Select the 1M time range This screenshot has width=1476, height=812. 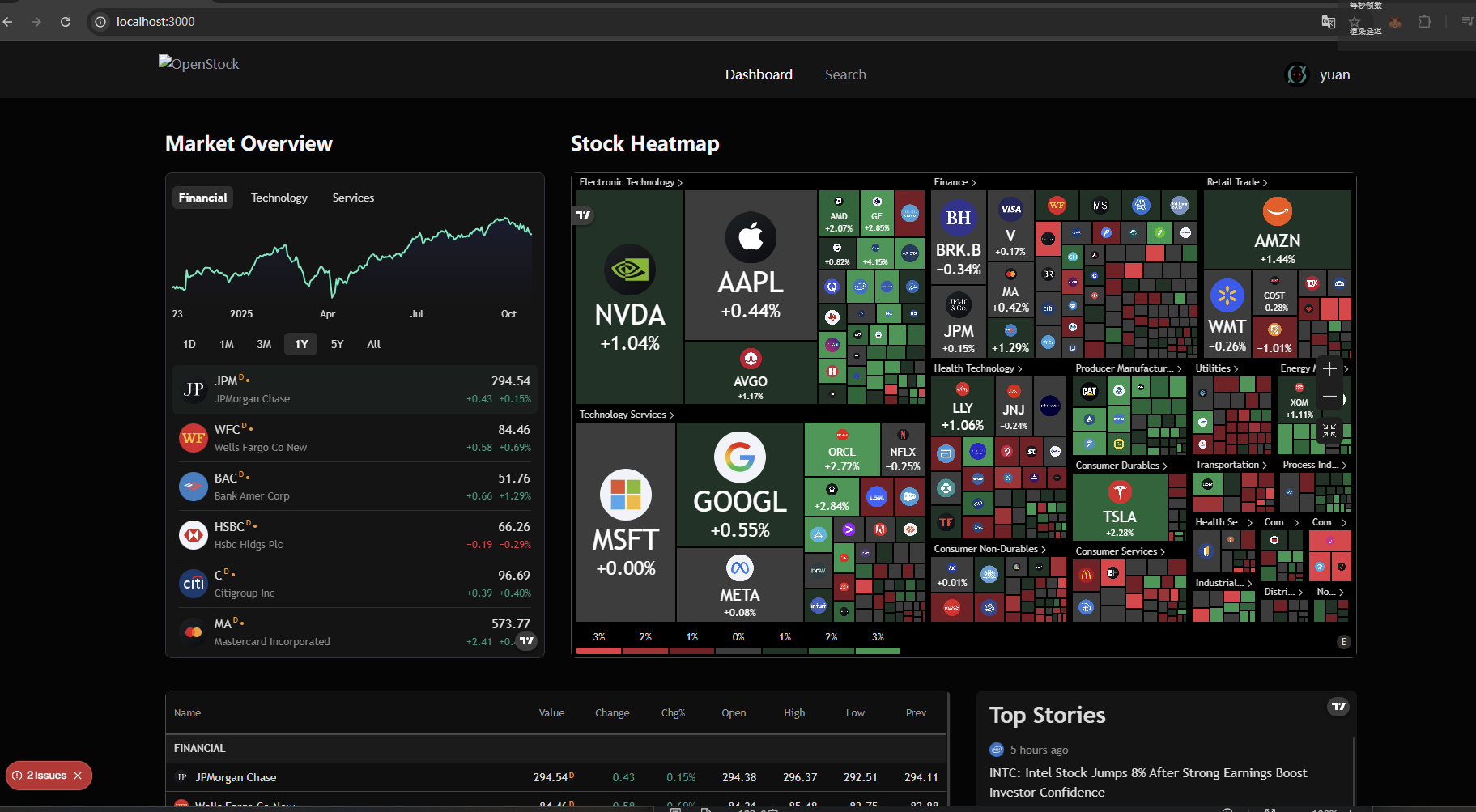click(227, 344)
